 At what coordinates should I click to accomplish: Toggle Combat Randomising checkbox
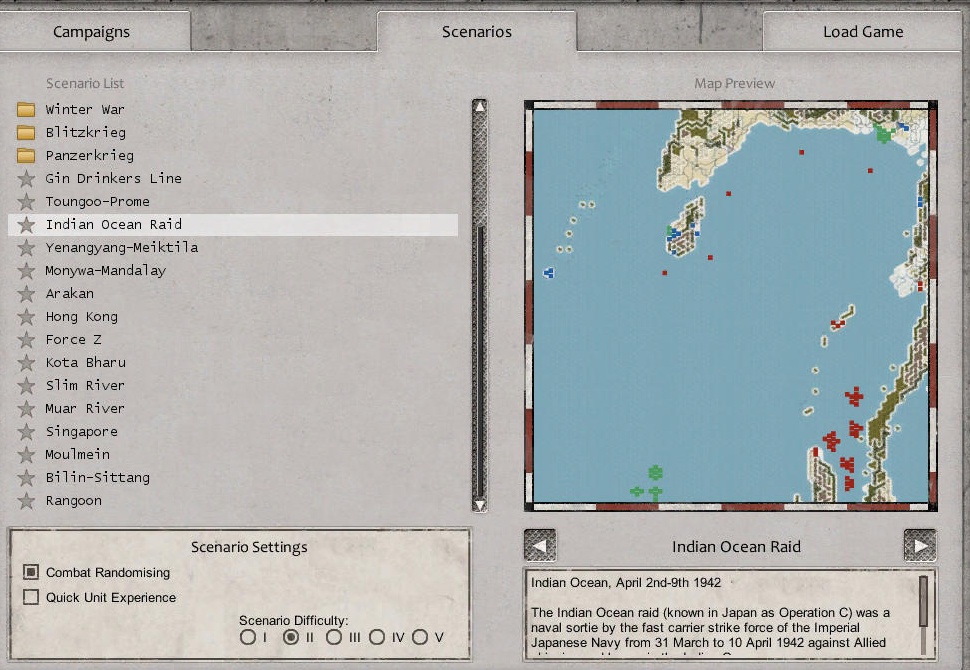pyautogui.click(x=31, y=572)
